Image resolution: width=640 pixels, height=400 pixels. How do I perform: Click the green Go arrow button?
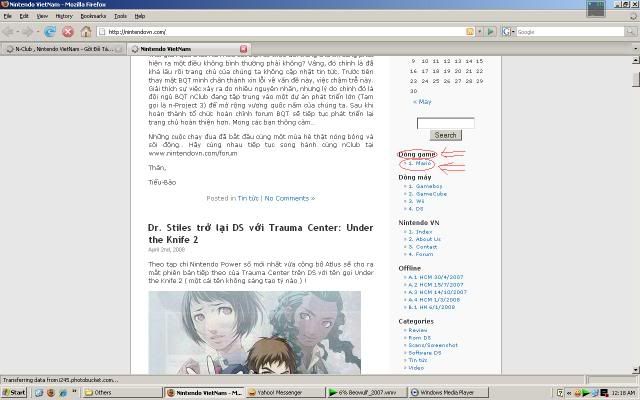click(x=491, y=31)
